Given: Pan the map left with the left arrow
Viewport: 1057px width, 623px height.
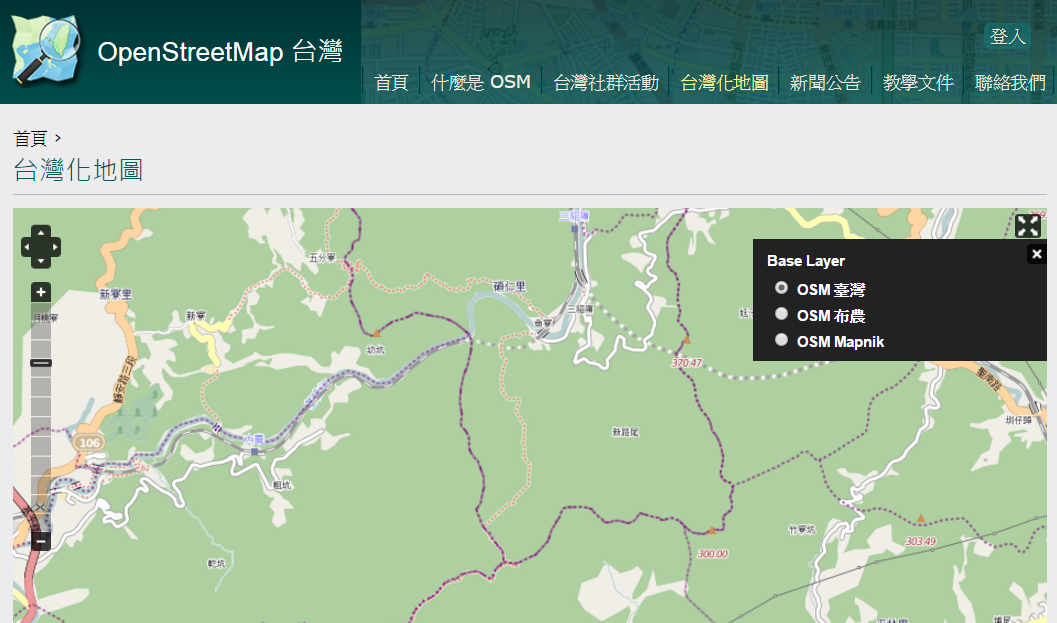Looking at the screenshot, I should click(x=28, y=247).
